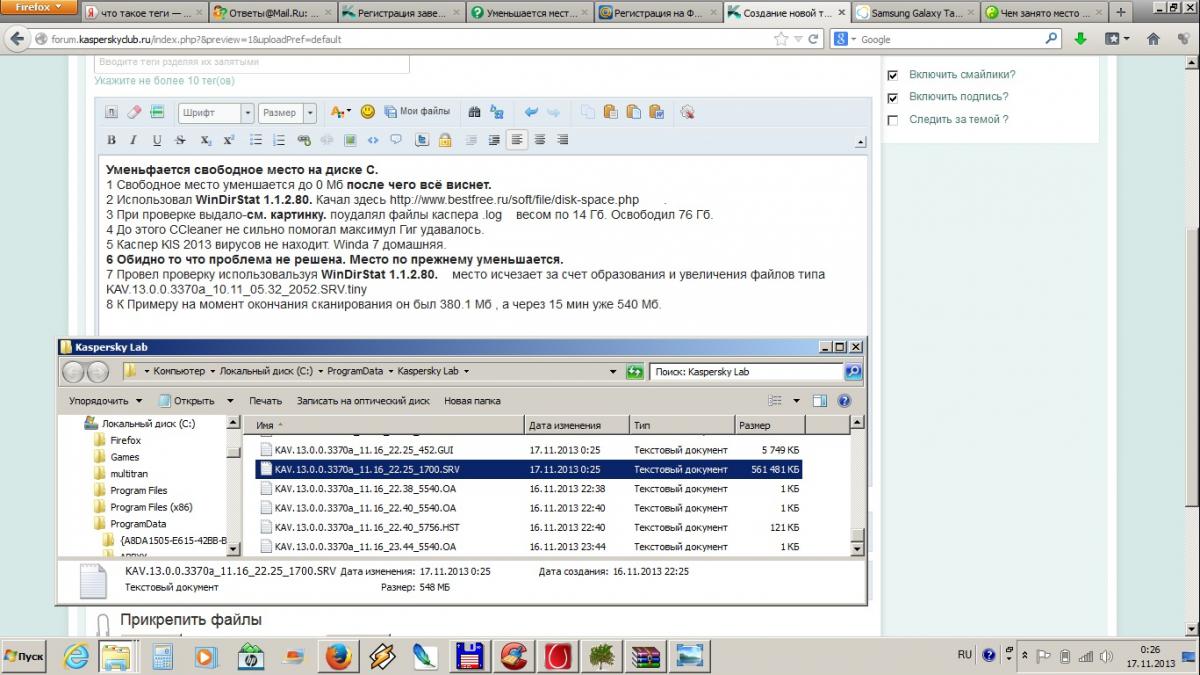Apply subscript formatting

pos(205,140)
